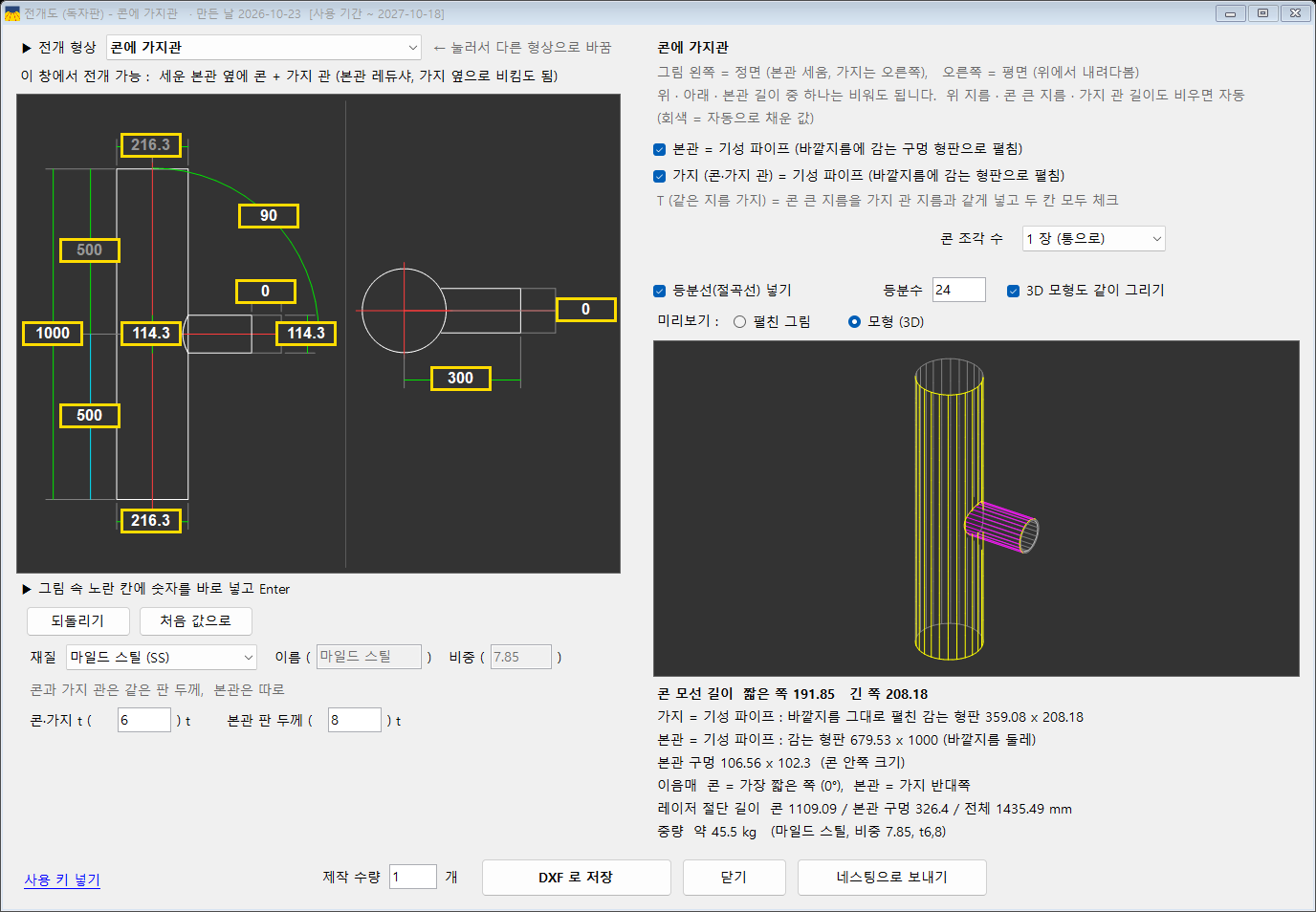Click the DXF 로 저장 button
The width and height of the screenshot is (1316, 912).
point(576,878)
